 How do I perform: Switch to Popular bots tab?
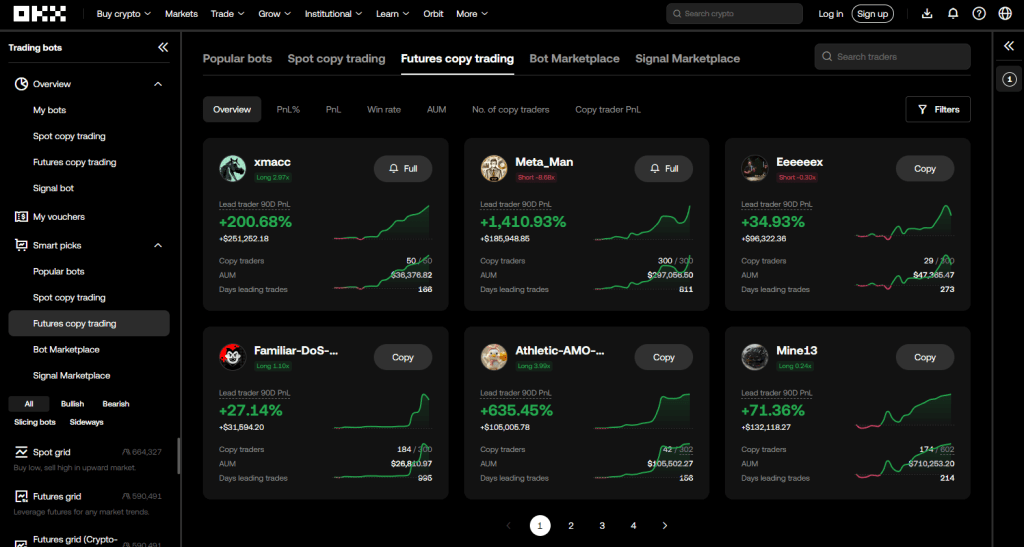click(x=237, y=59)
